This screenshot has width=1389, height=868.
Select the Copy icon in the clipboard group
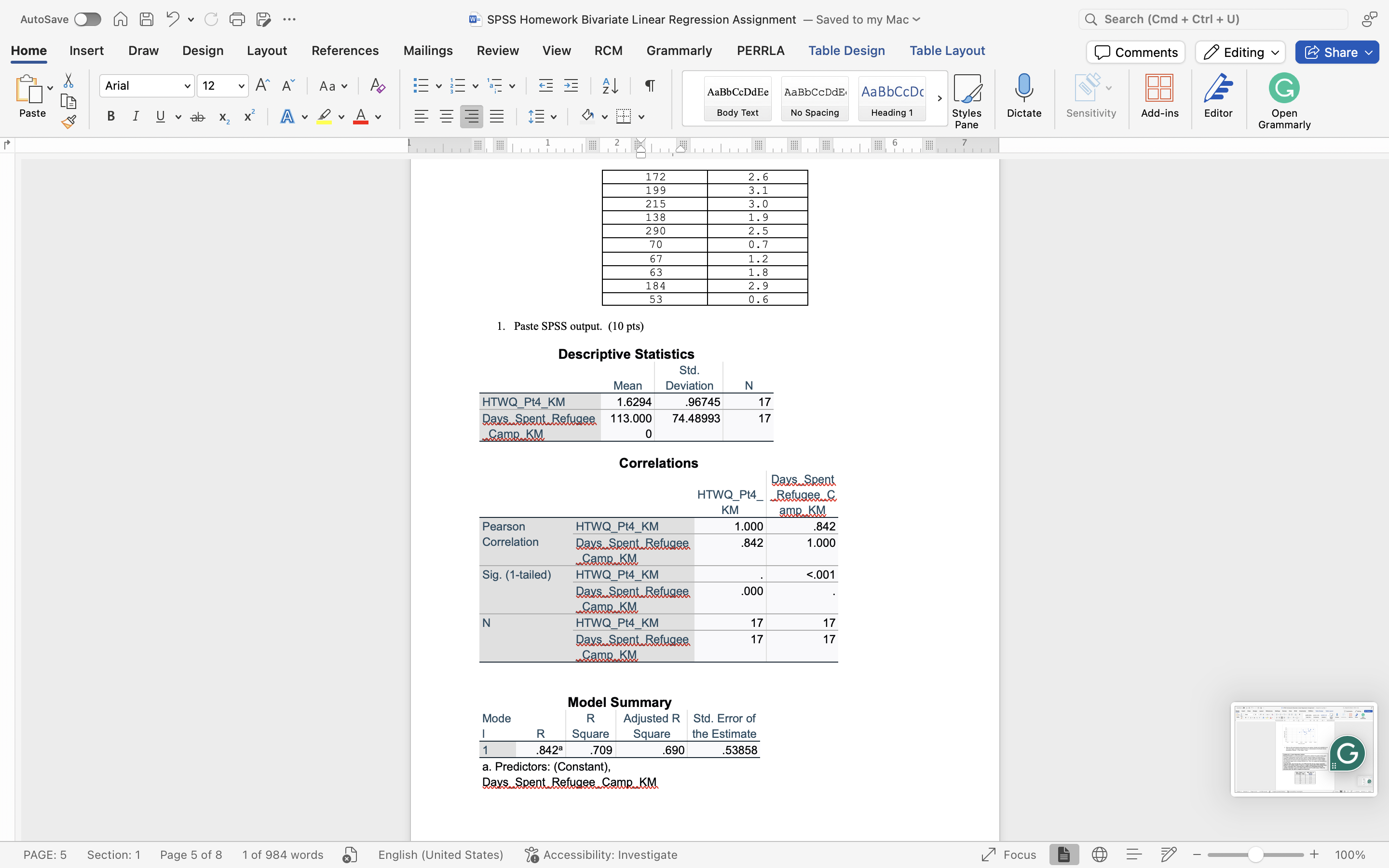68,101
